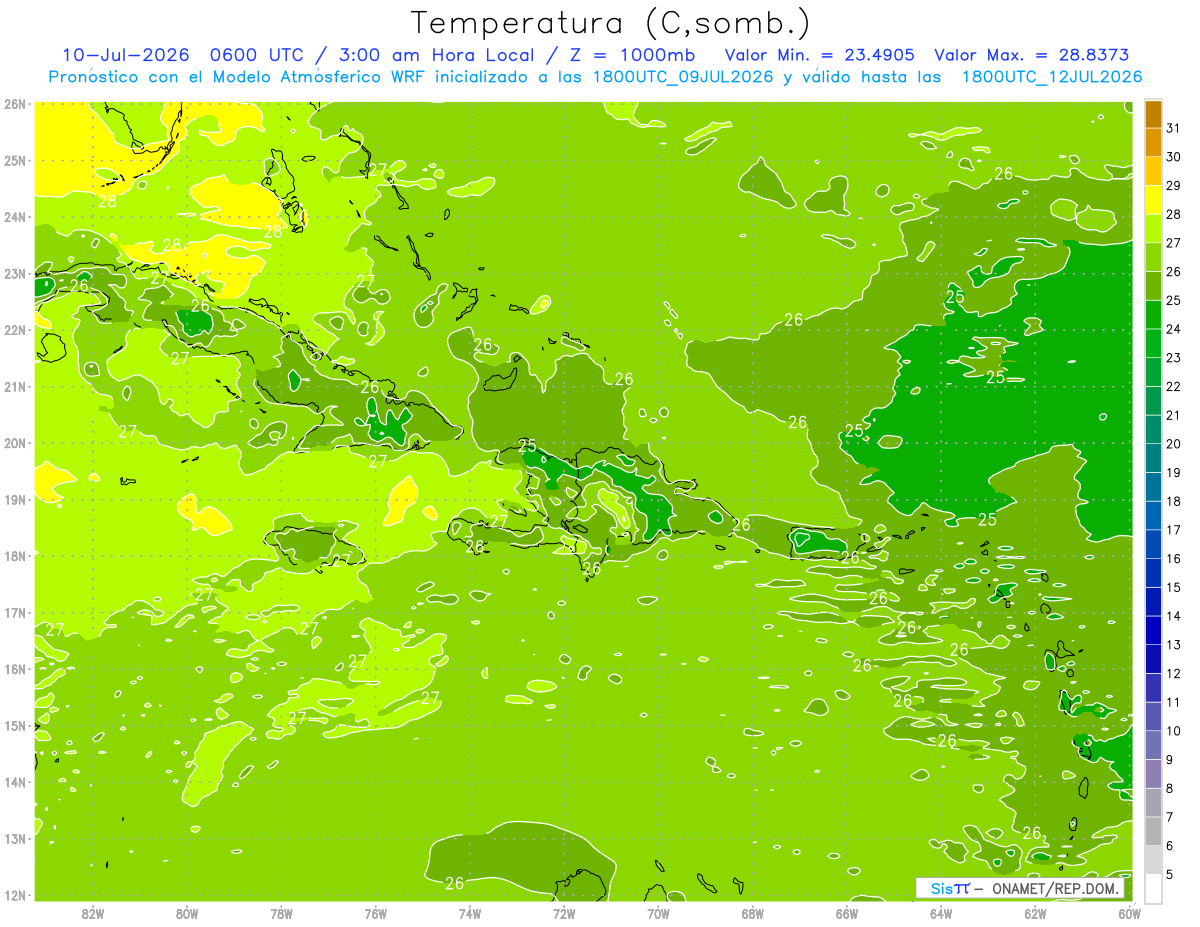Pick the white swatch below colorbar 5
1200x927 pixels.
(x=1153, y=888)
